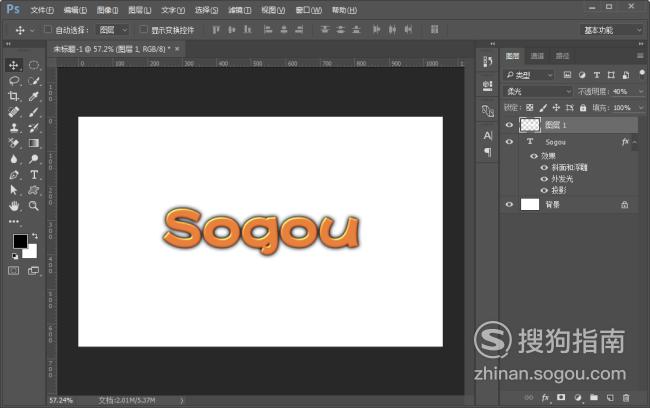Select the Blur tool
Image resolution: width=650 pixels, height=408 pixels.
tap(13, 159)
